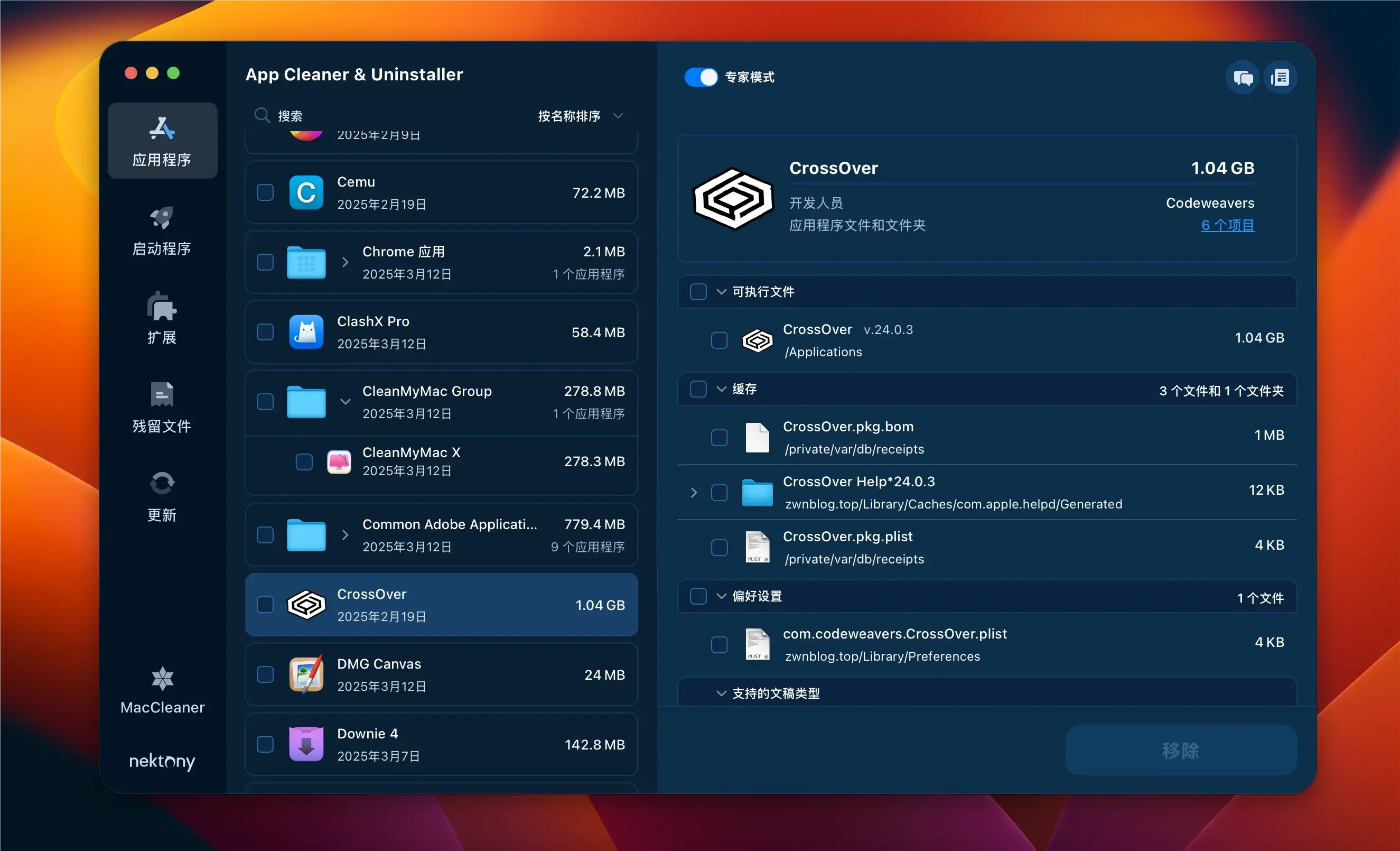Click the Common Adobe folder icon
Image resolution: width=1400 pixels, height=851 pixels.
(x=306, y=535)
